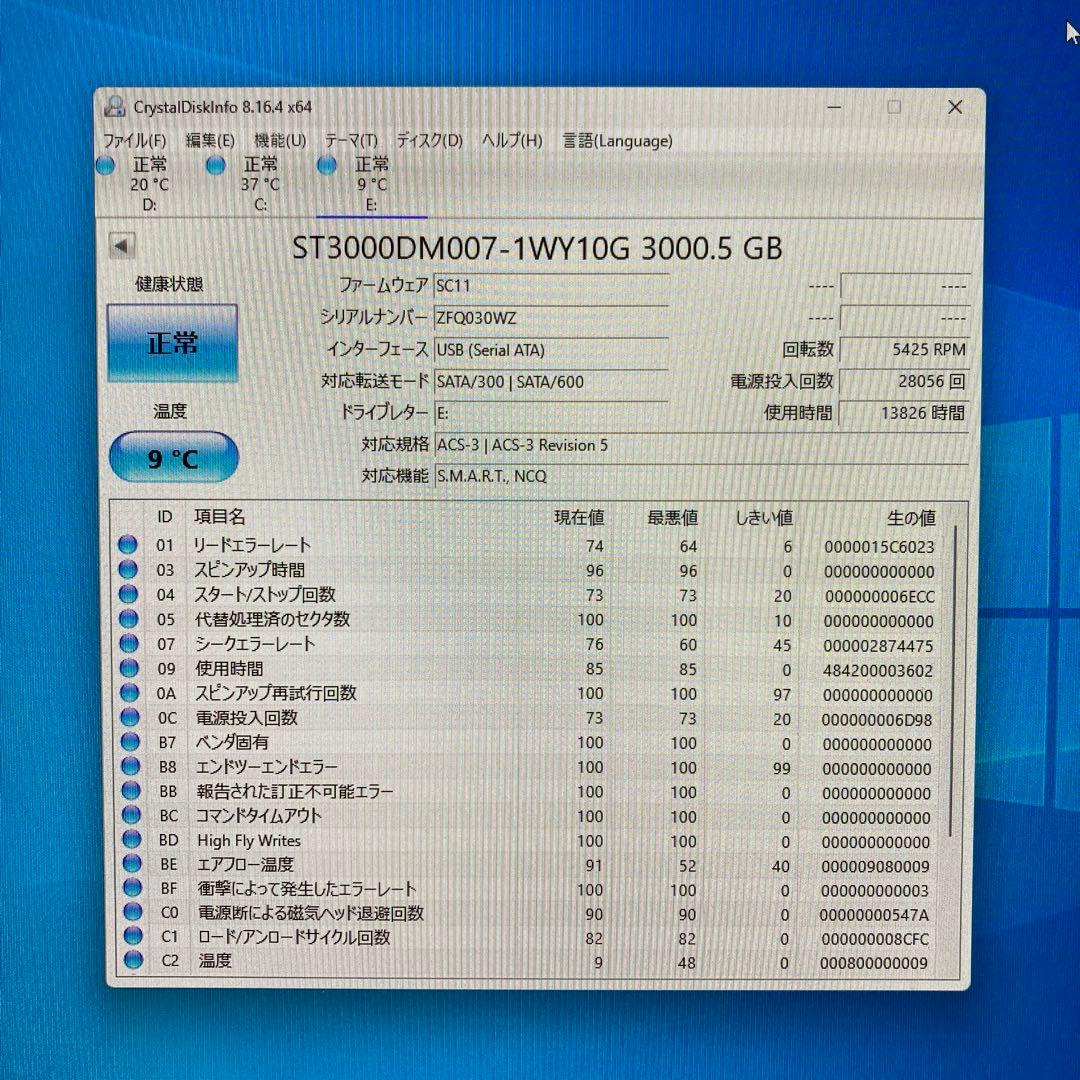
Task: Click the ID column header
Action: pyautogui.click(x=165, y=517)
